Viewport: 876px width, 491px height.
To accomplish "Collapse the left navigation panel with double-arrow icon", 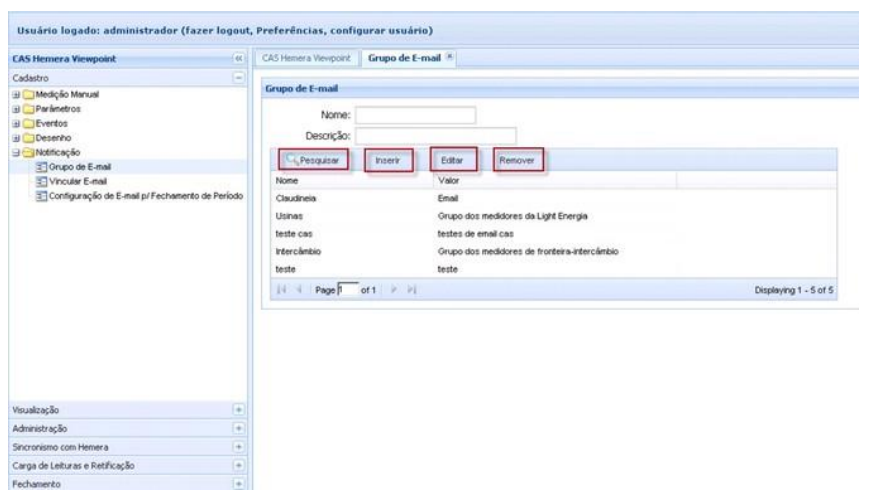I will tap(236, 60).
